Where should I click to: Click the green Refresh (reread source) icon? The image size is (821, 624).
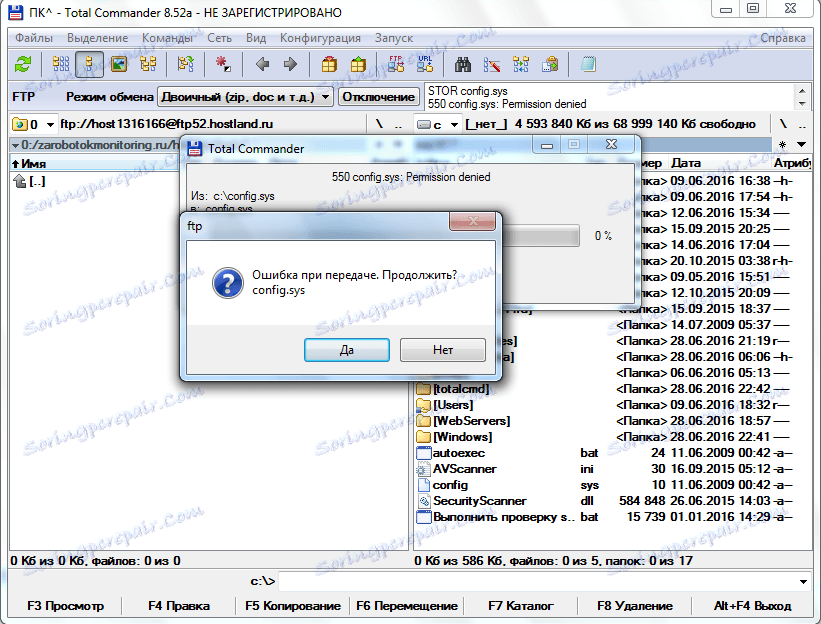coord(23,64)
